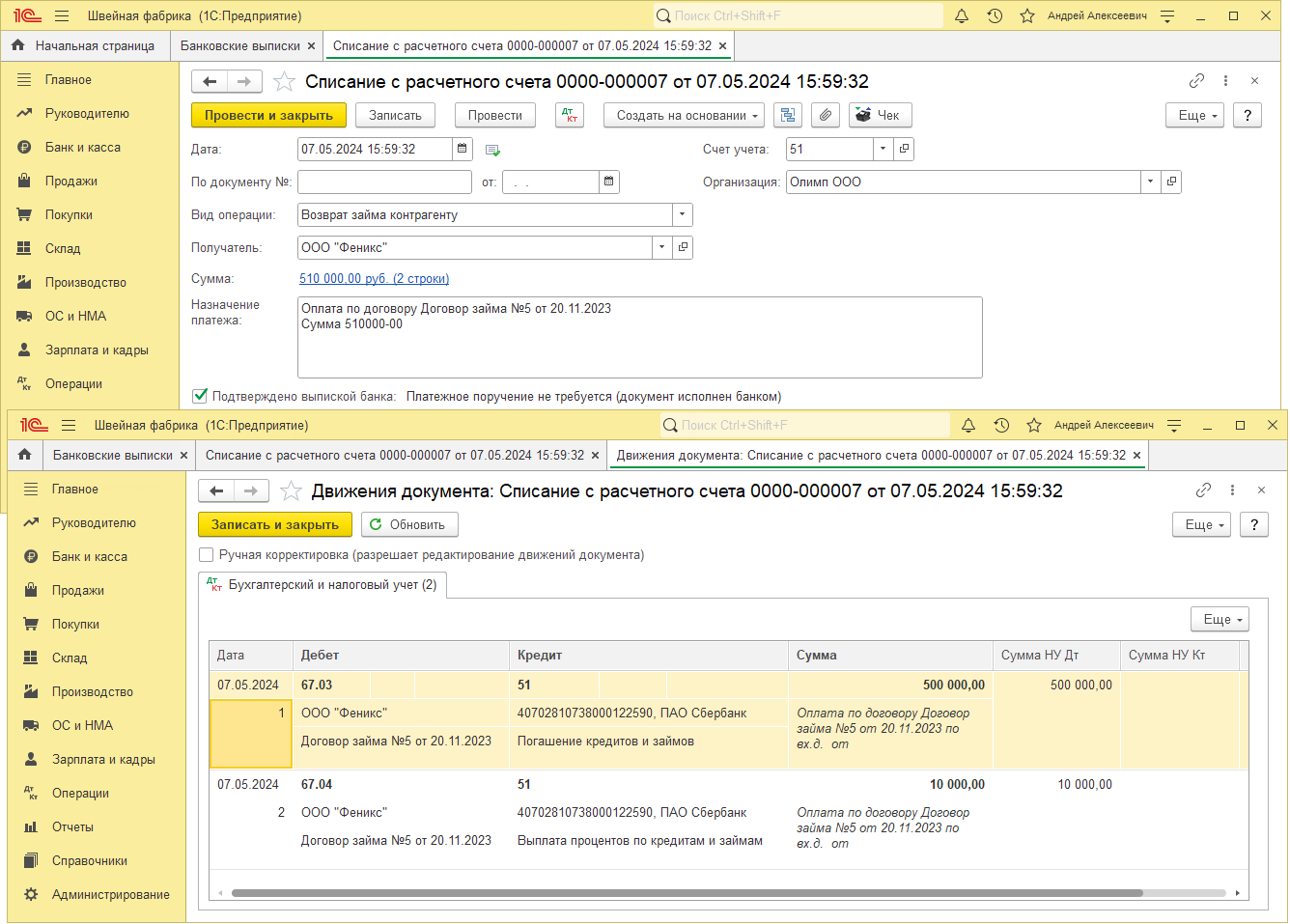Toggle 'Подтверждено выпиской банка' checkbox

tap(200, 396)
